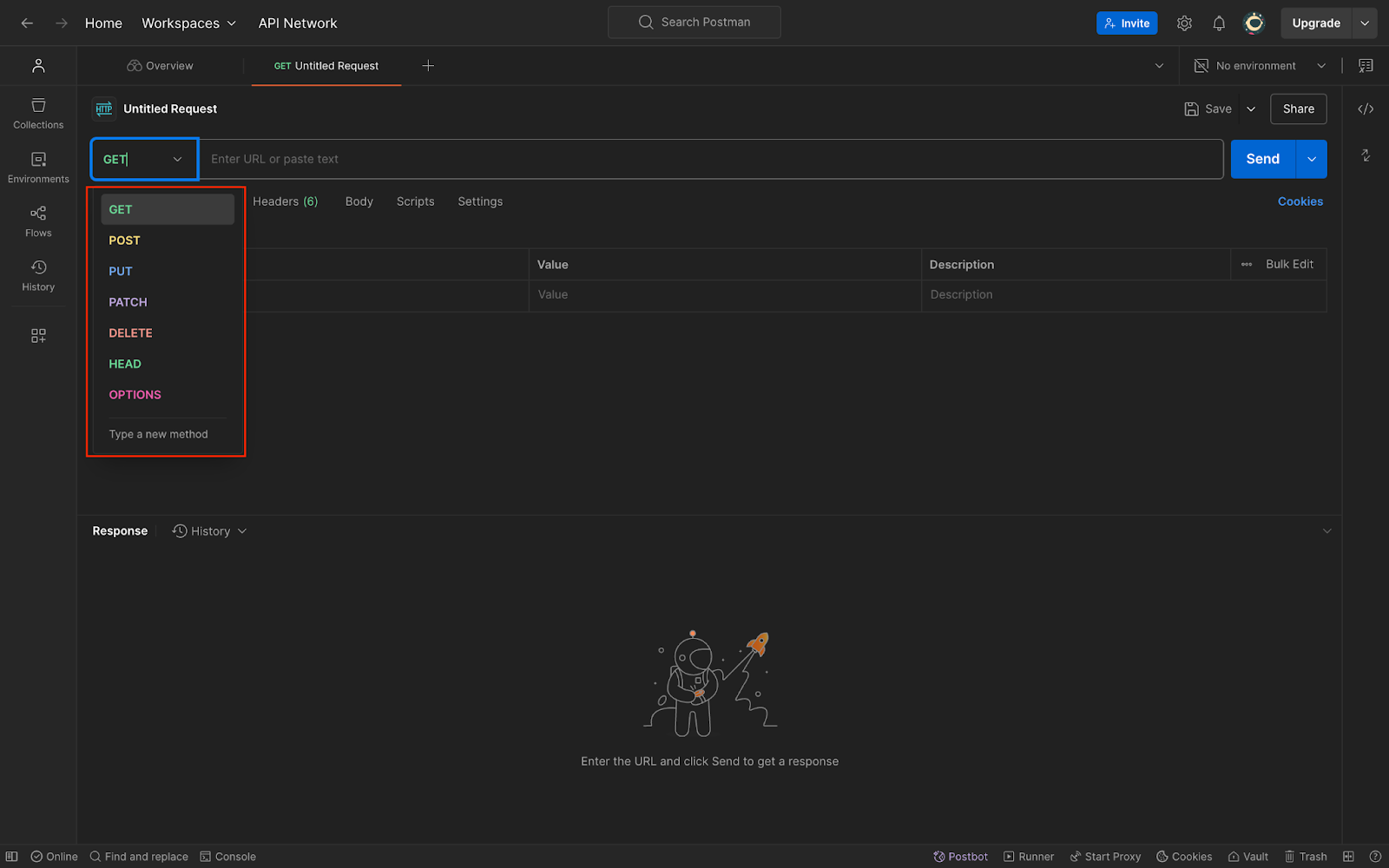This screenshot has height=868, width=1389.
Task: Go forward with the right arrow
Action: [61, 23]
